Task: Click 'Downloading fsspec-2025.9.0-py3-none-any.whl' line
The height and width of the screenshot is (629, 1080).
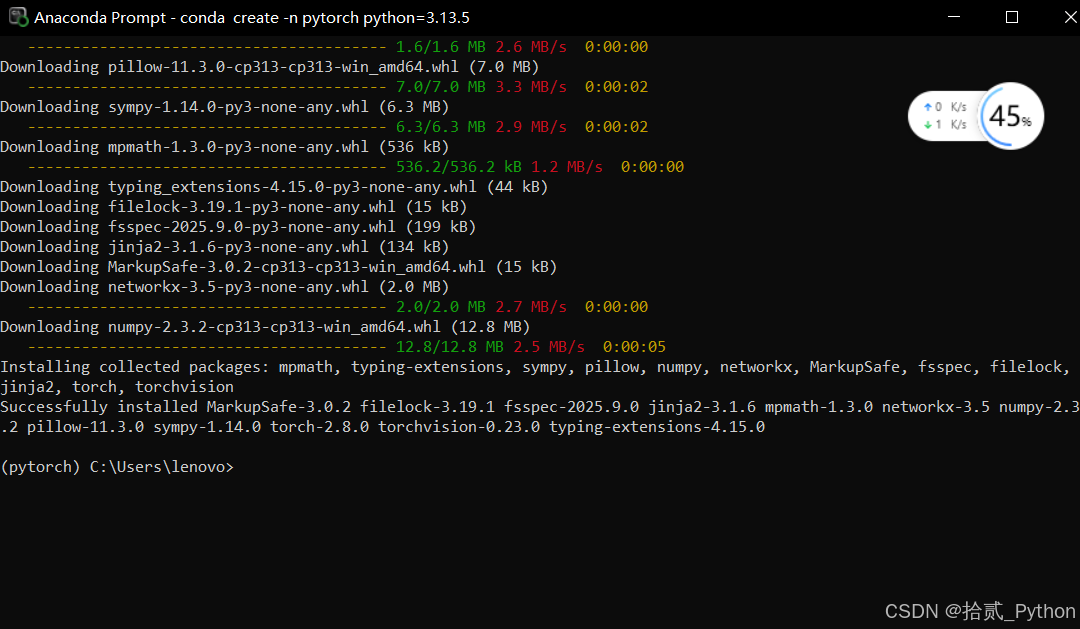Action: [x=238, y=227]
